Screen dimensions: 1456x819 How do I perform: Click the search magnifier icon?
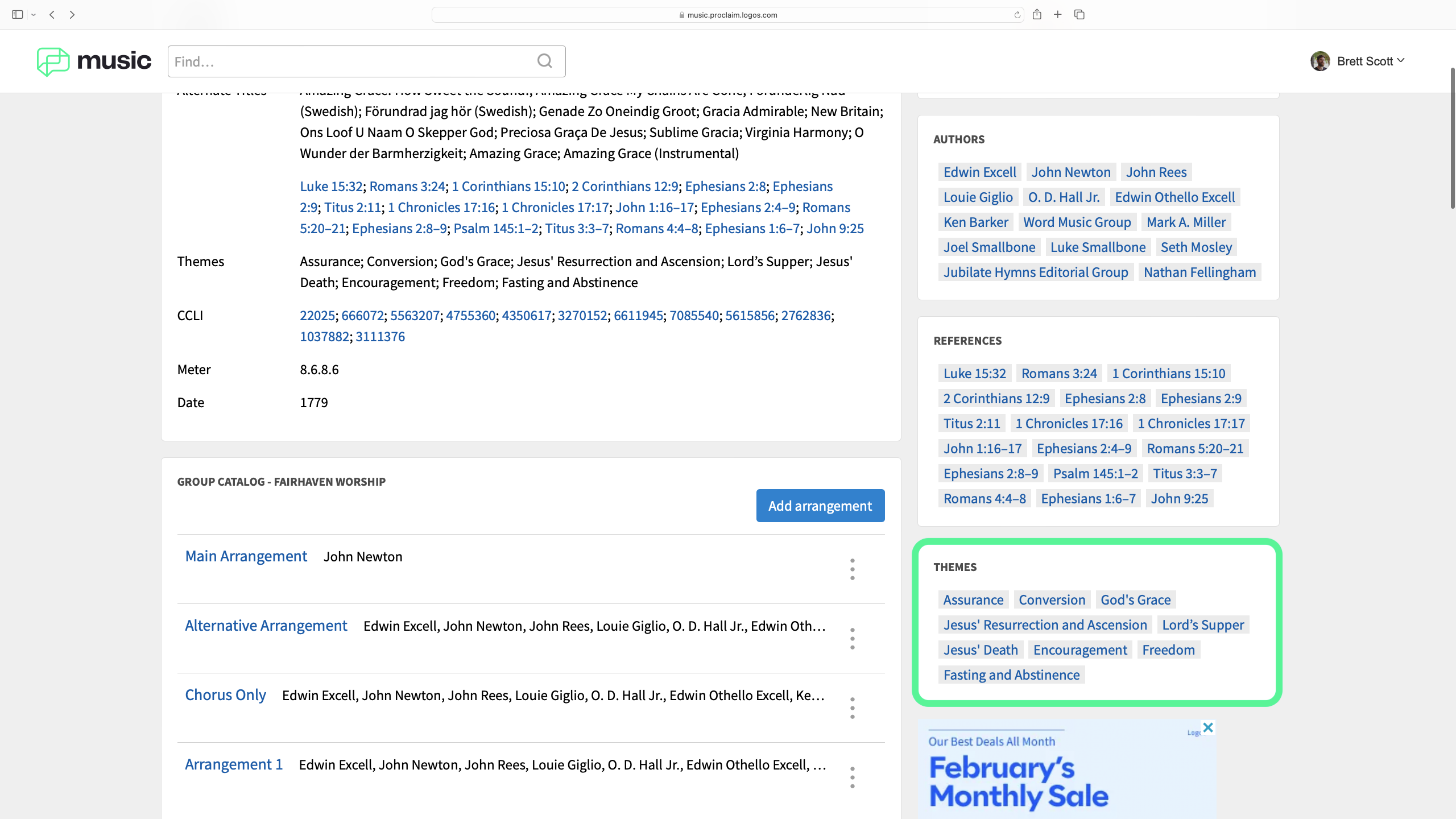click(544, 61)
